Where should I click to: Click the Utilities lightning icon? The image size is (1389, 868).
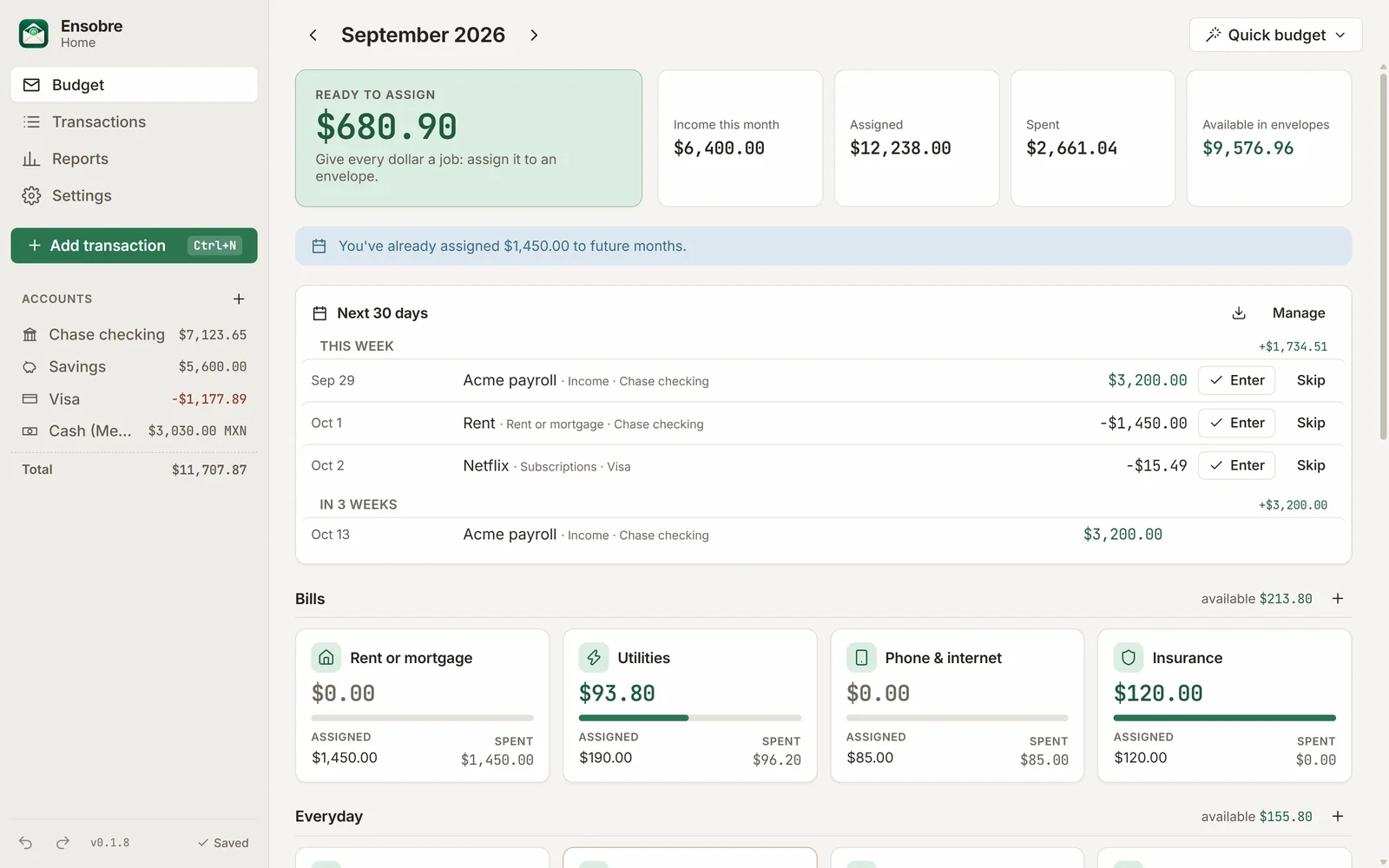pos(594,658)
